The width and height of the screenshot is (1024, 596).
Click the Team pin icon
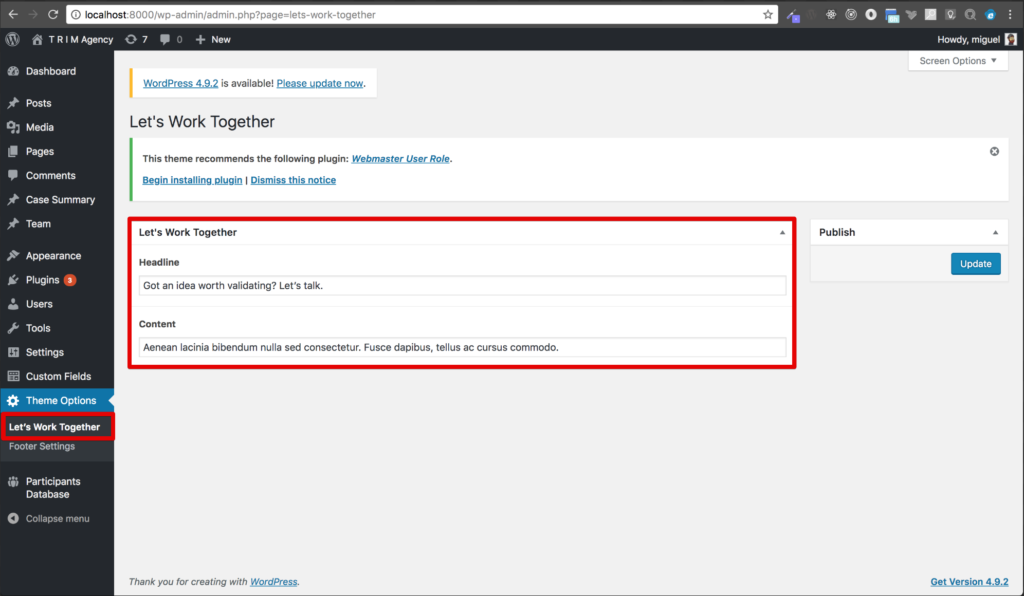coord(13,224)
